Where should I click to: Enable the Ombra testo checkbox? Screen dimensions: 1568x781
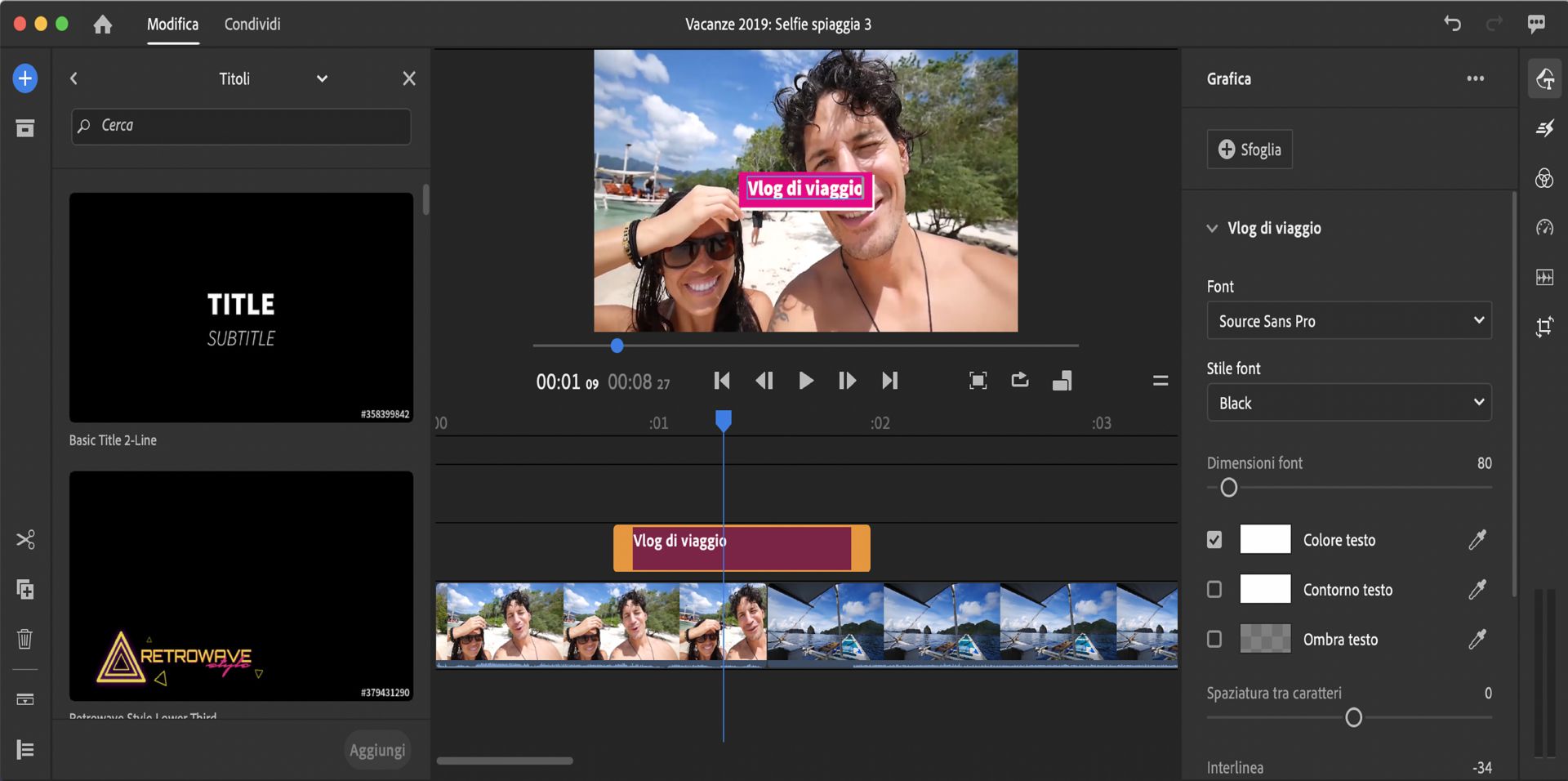coord(1214,639)
